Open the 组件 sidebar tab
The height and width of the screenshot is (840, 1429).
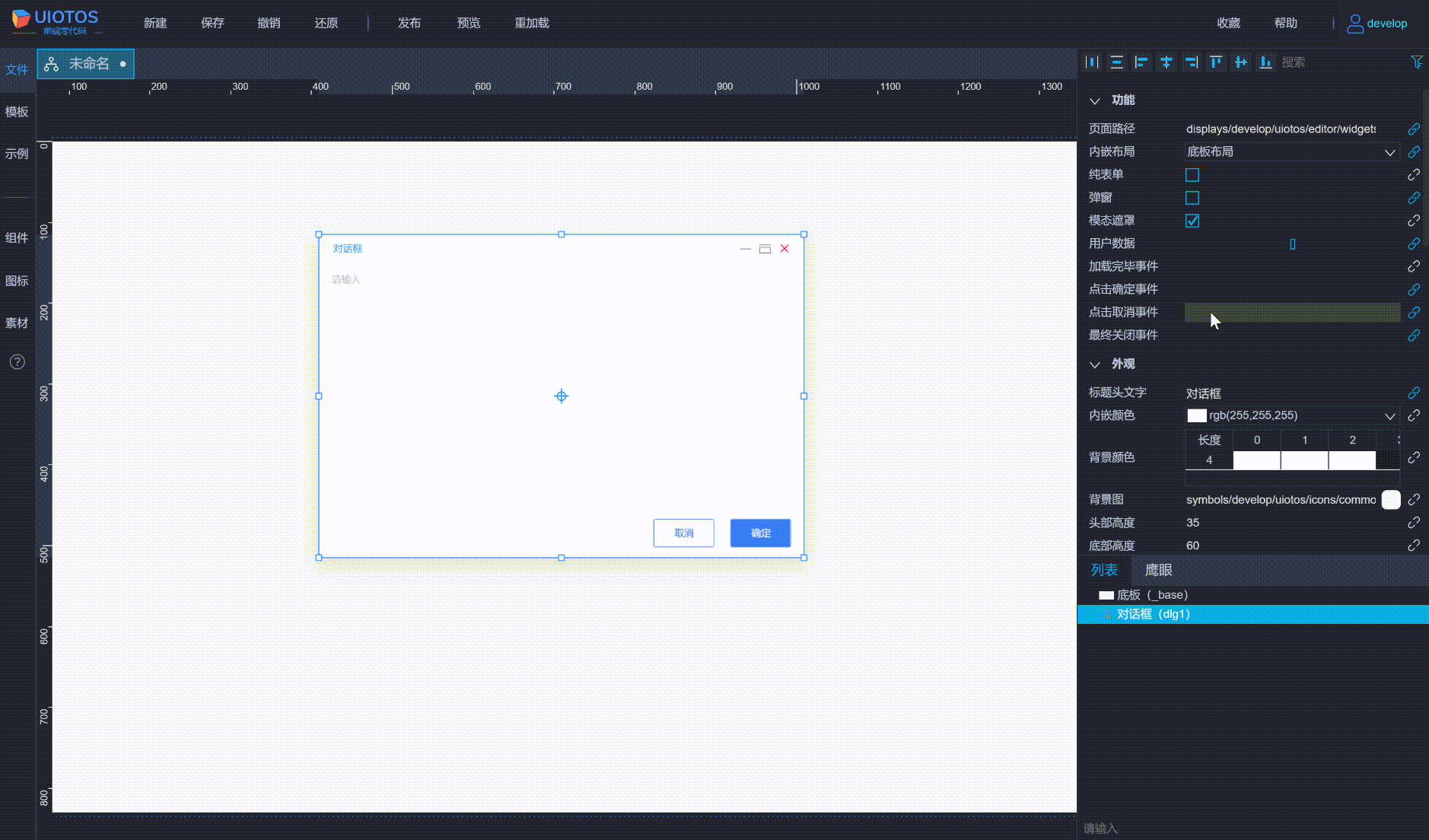pos(17,238)
